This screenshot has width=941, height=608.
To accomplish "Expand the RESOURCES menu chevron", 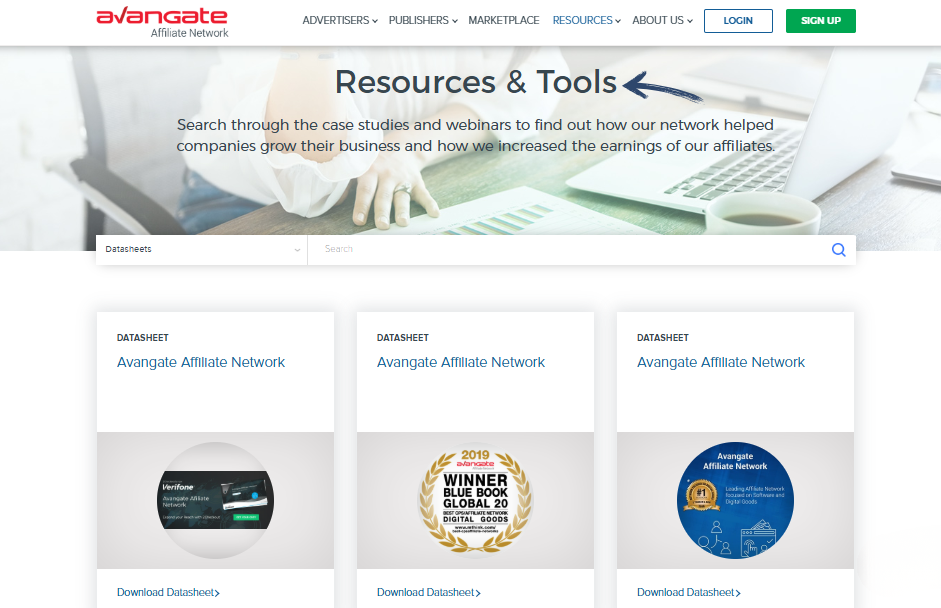I will click(618, 20).
